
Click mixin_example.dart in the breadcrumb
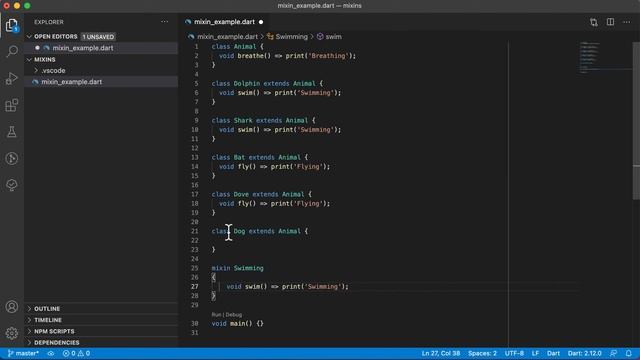(227, 37)
